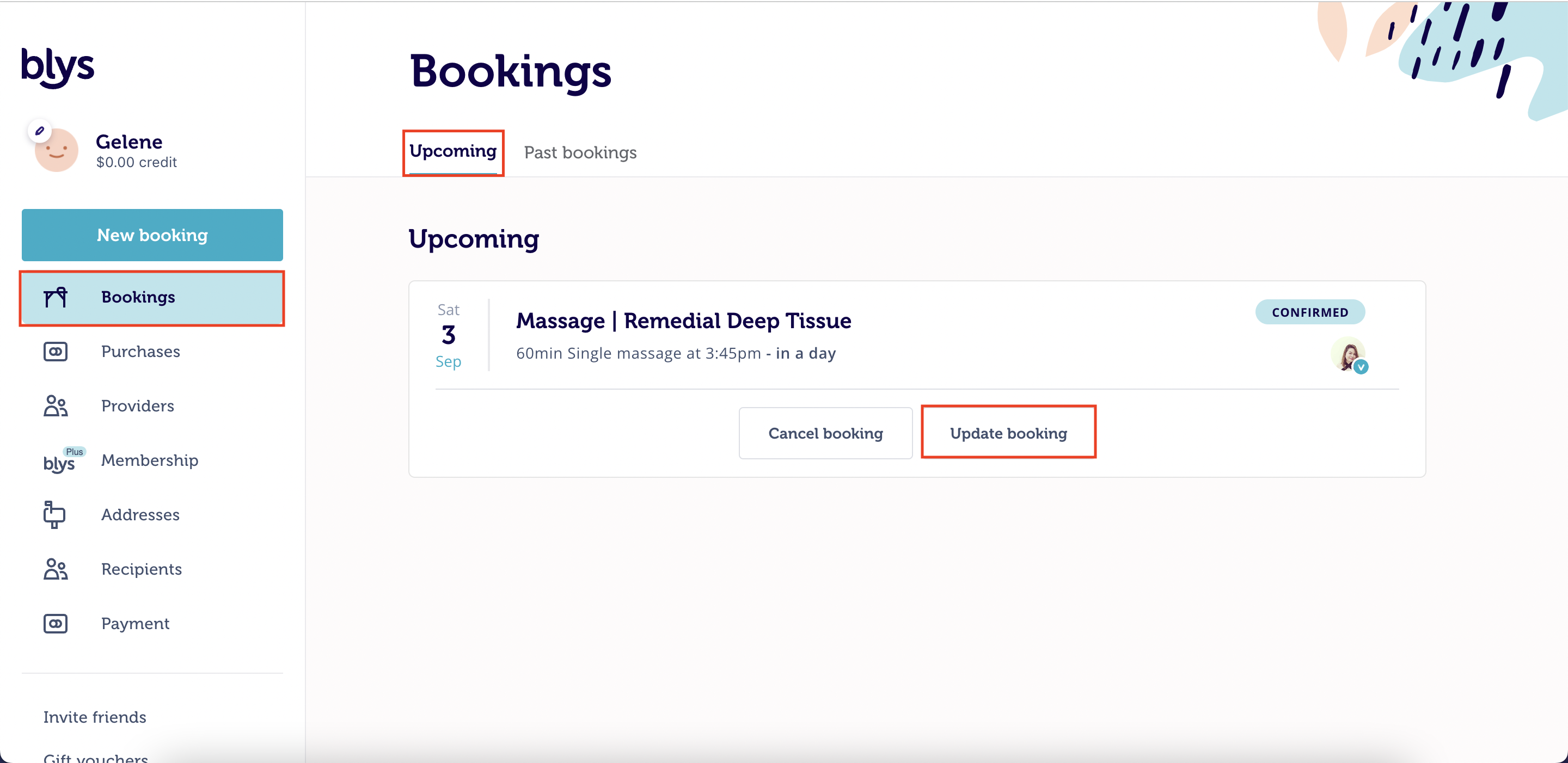Select the verified checkmark on provider photo
Image resolution: width=1568 pixels, height=763 pixels.
coord(1361,367)
